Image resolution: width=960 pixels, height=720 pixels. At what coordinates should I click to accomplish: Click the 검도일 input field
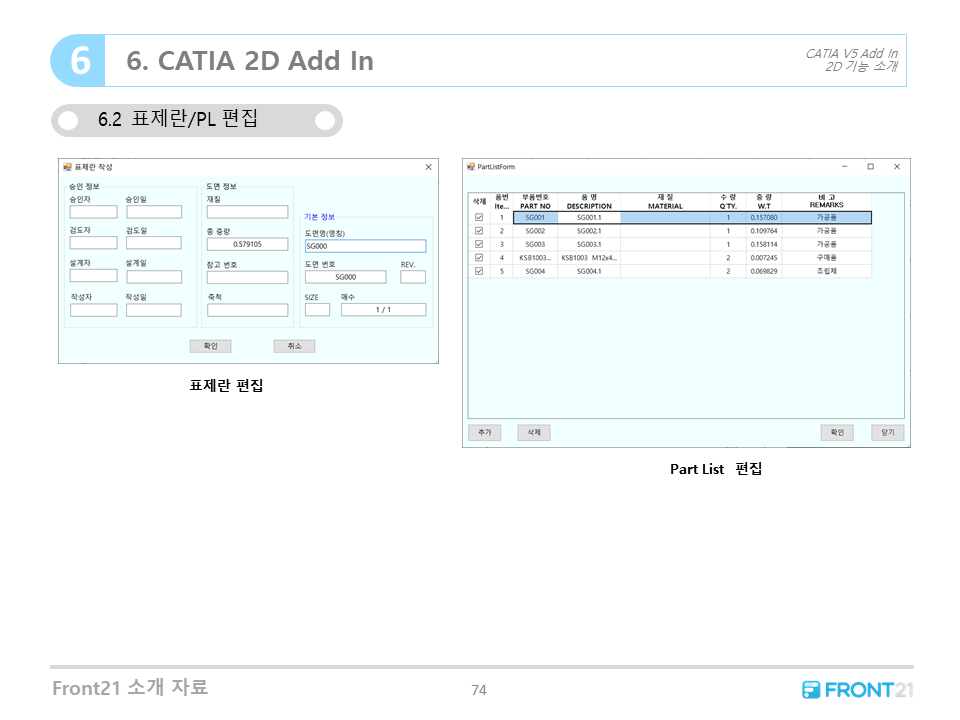coord(154,242)
